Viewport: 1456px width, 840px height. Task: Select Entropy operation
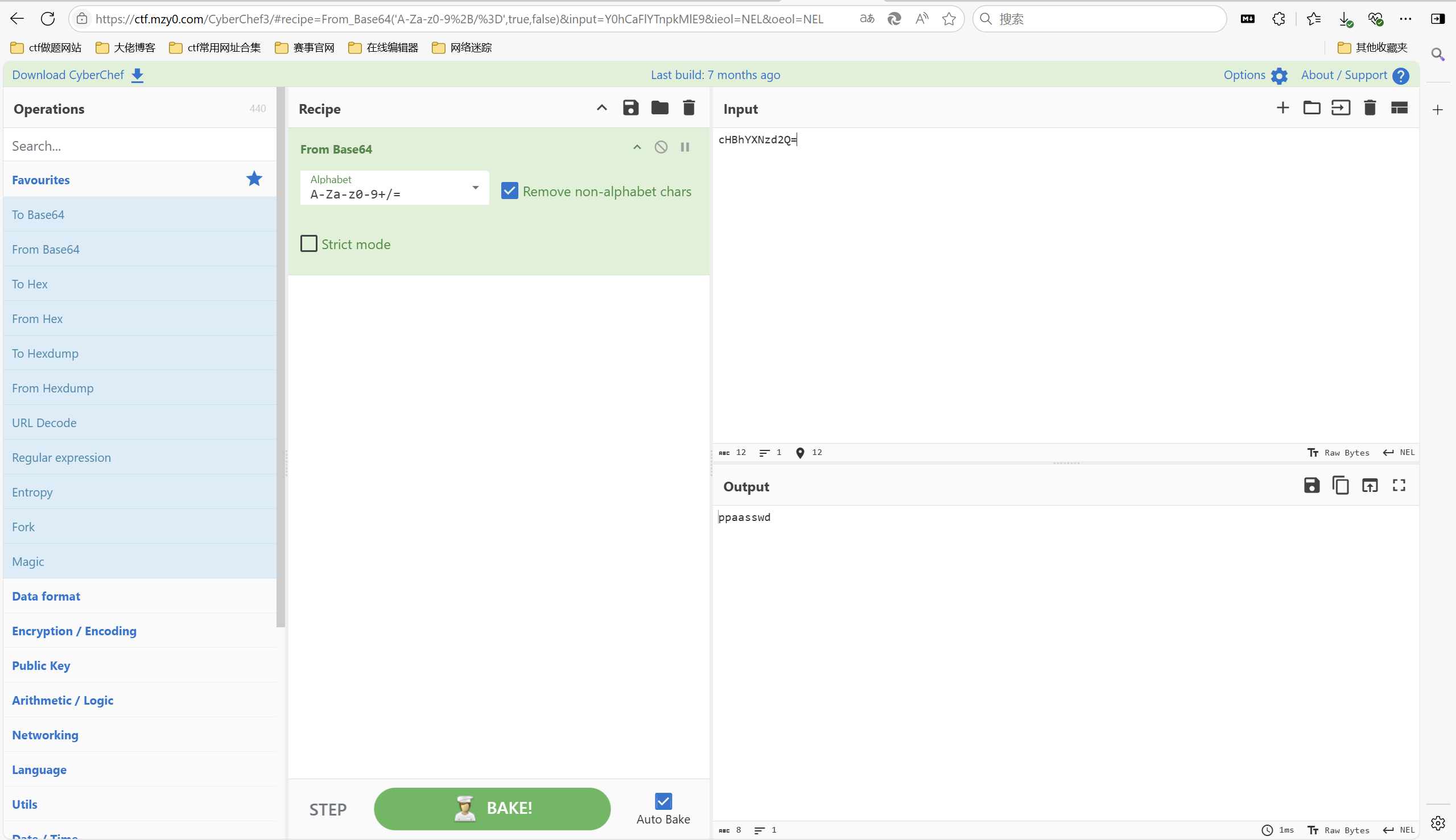(x=140, y=491)
